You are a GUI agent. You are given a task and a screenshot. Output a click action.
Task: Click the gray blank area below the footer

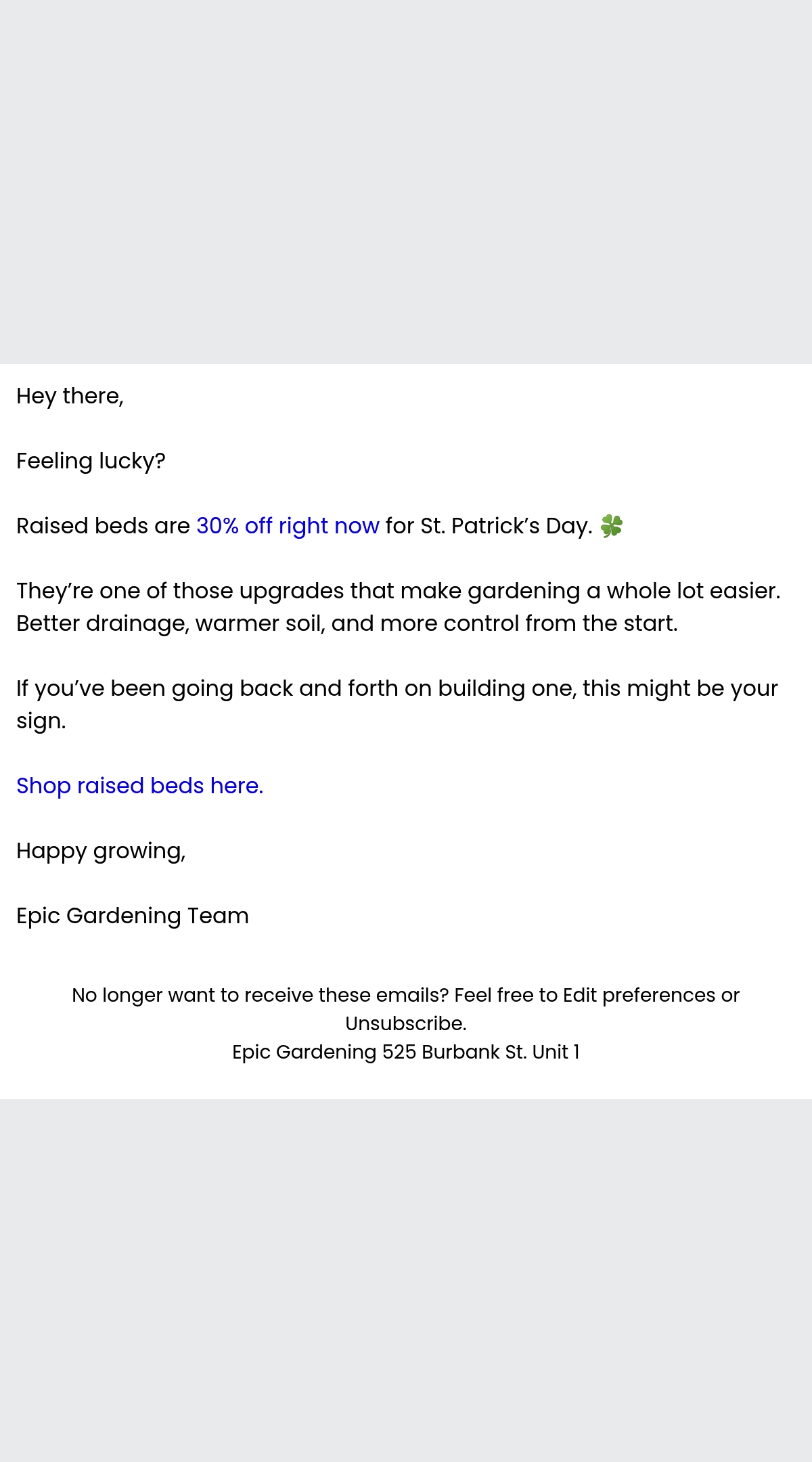[406, 1281]
